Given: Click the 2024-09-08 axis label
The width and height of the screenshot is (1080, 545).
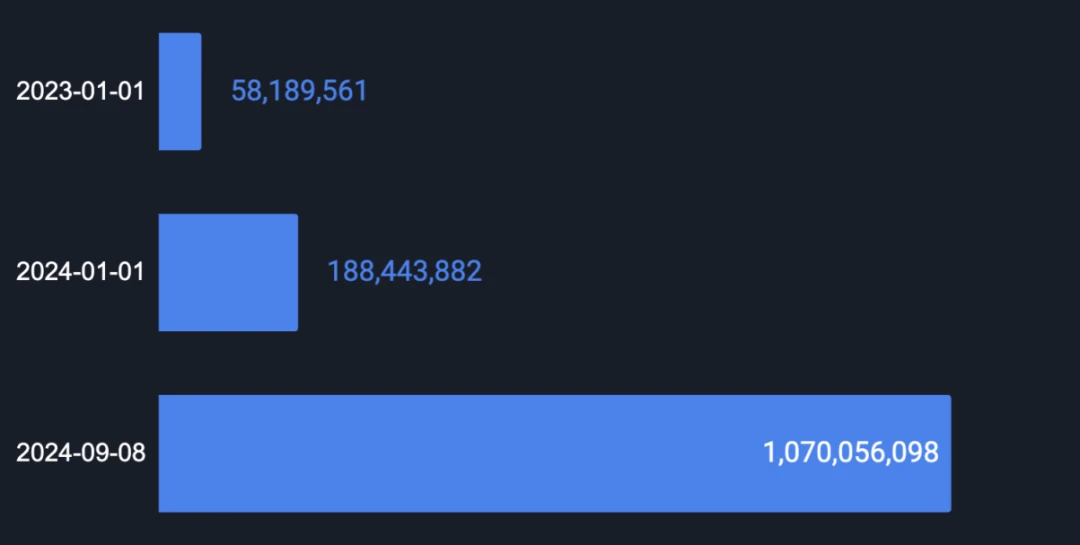Looking at the screenshot, I should point(80,453).
